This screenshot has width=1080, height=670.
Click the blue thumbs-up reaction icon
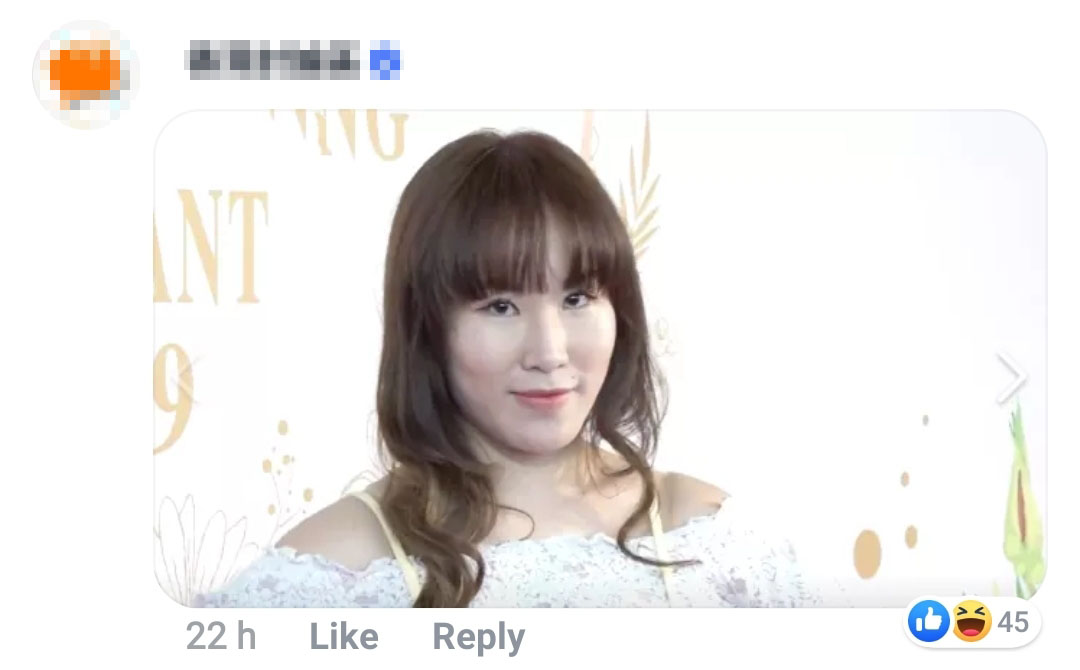[928, 620]
